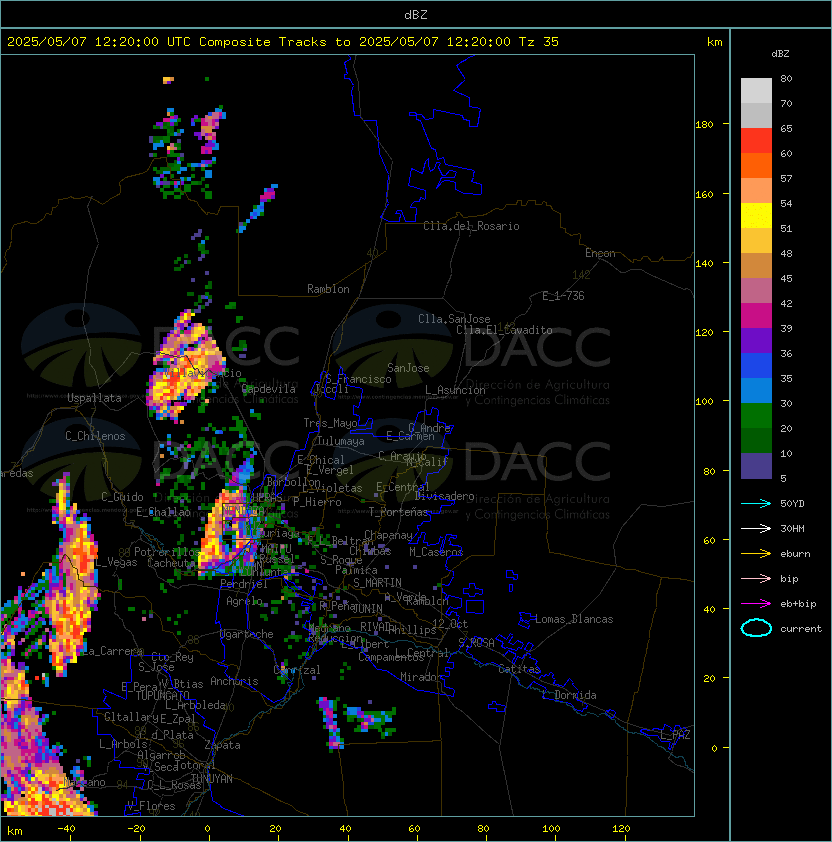Click the 65 value on the color scale

(786, 128)
